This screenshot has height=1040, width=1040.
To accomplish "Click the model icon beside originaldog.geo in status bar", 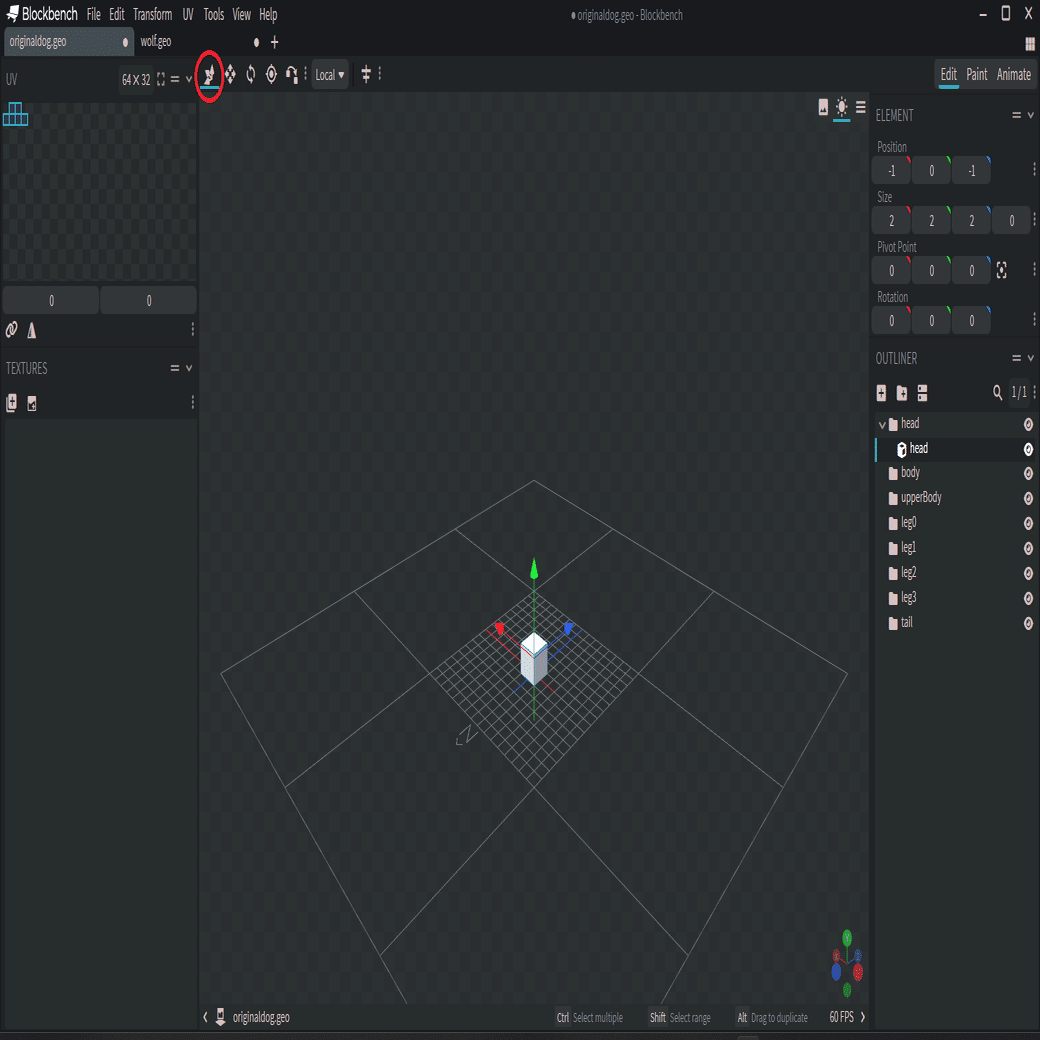I will 220,1017.
